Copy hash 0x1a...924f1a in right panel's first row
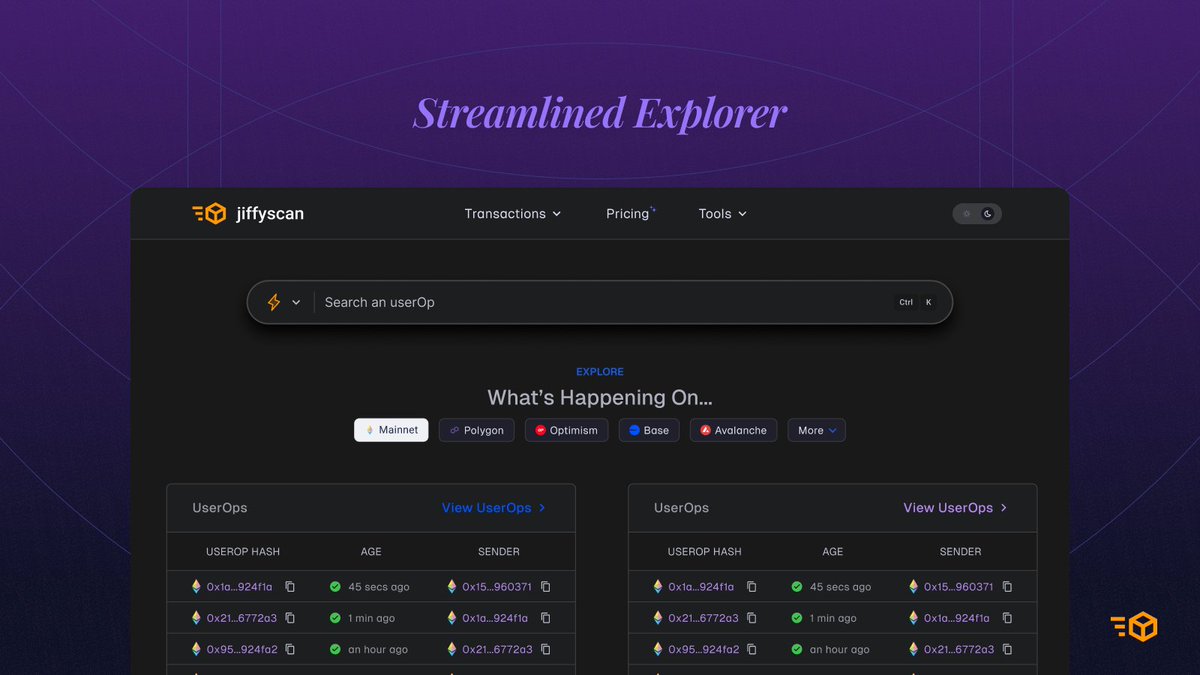Viewport: 1200px width, 675px height. click(x=752, y=587)
